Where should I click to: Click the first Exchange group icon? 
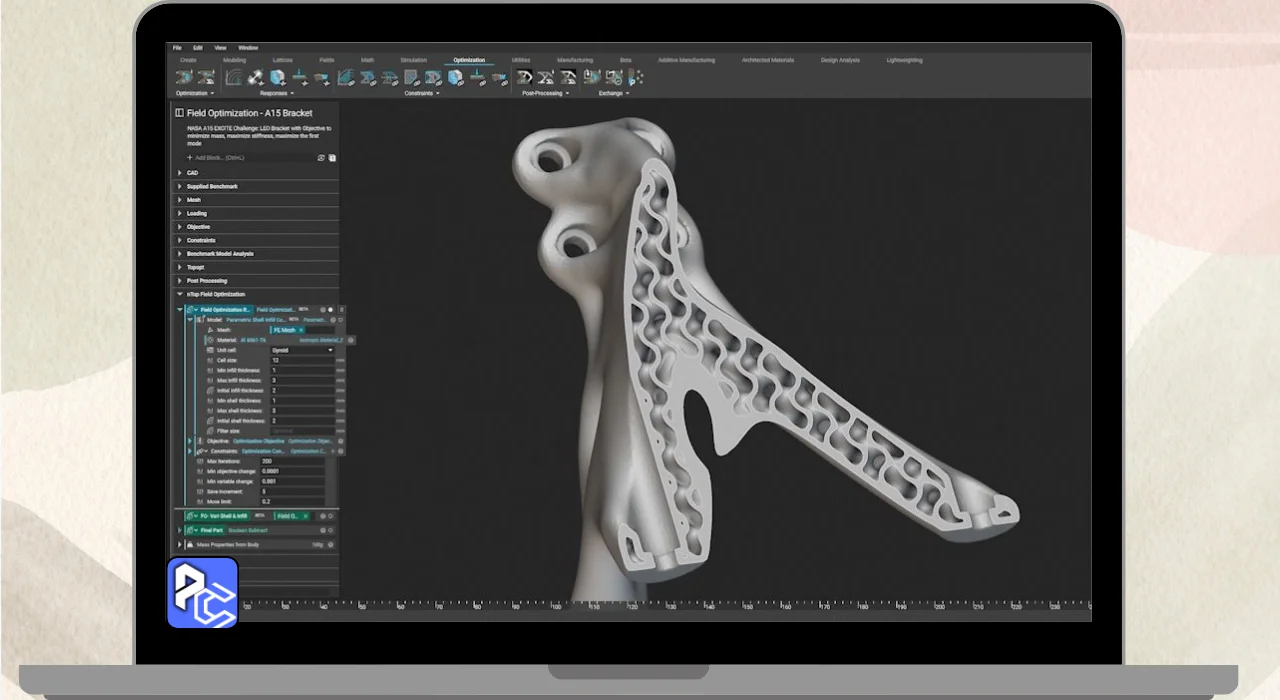pos(591,77)
